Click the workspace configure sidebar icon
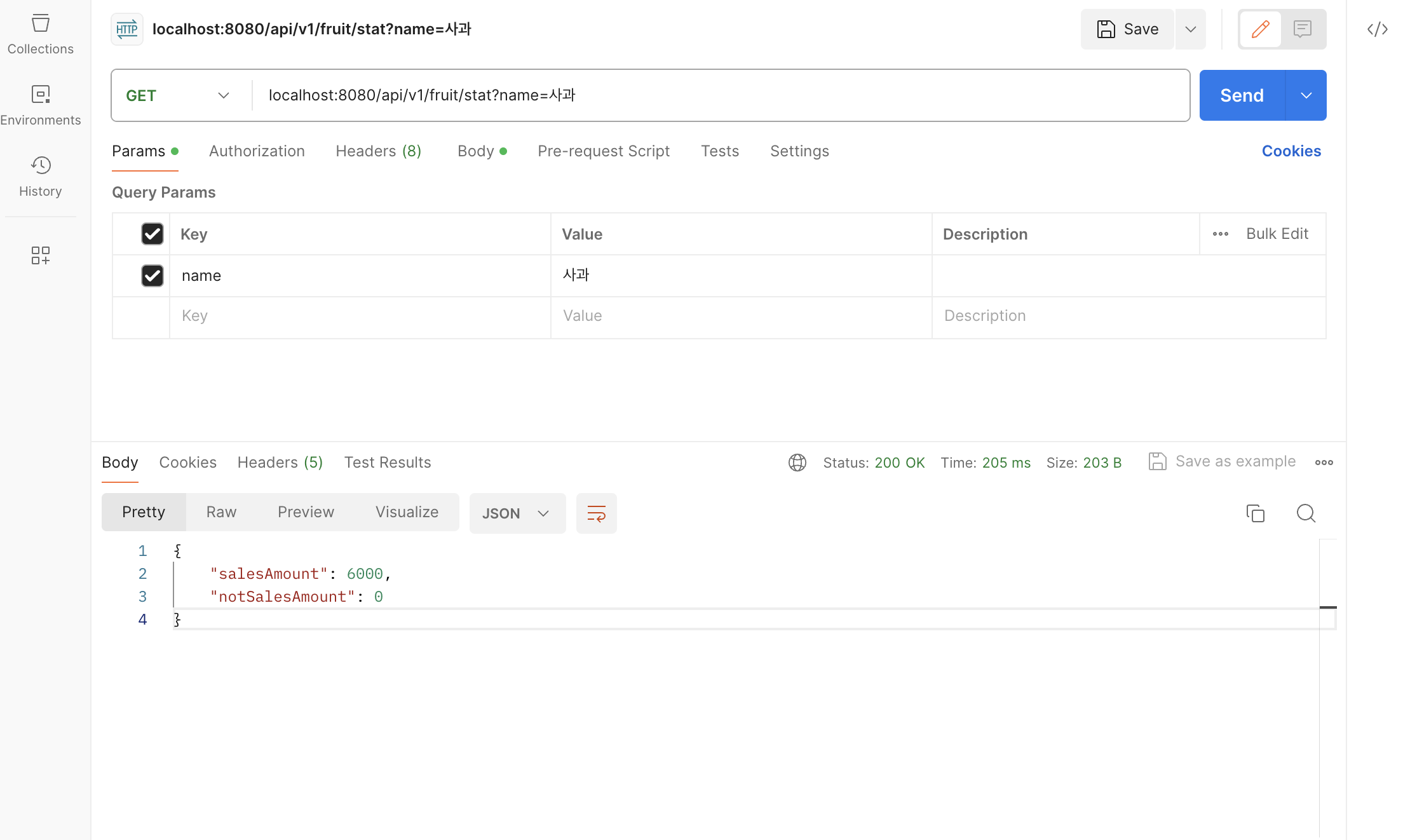The height and width of the screenshot is (840, 1403). (x=40, y=255)
